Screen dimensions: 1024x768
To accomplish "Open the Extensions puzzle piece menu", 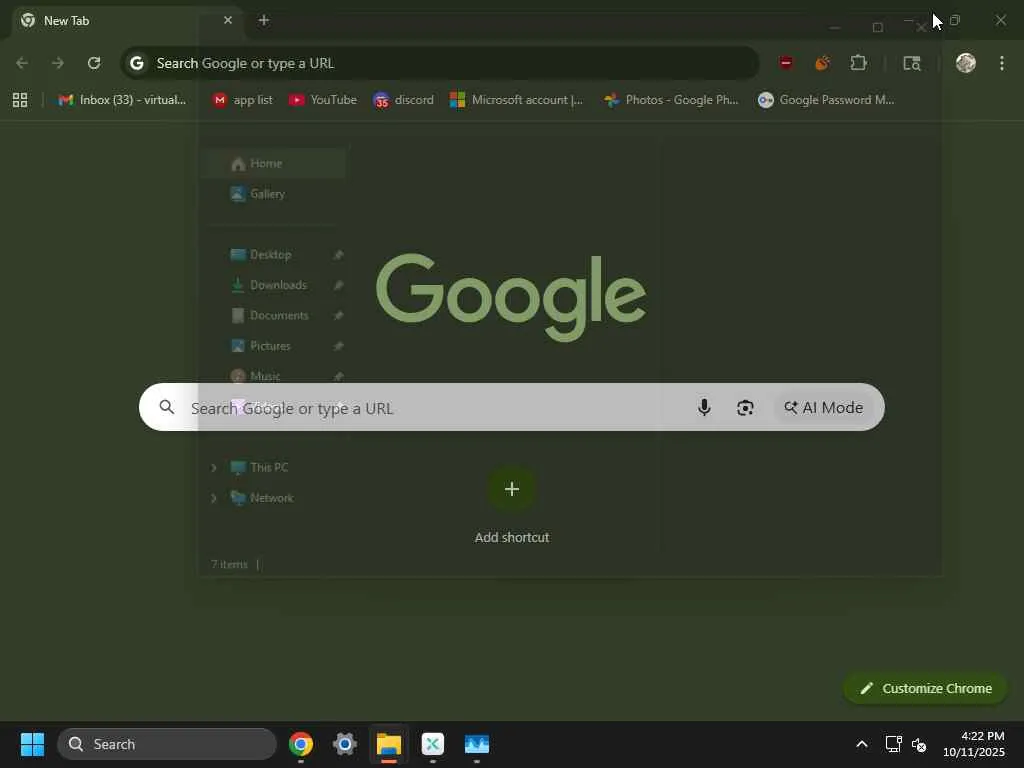I will (x=859, y=63).
